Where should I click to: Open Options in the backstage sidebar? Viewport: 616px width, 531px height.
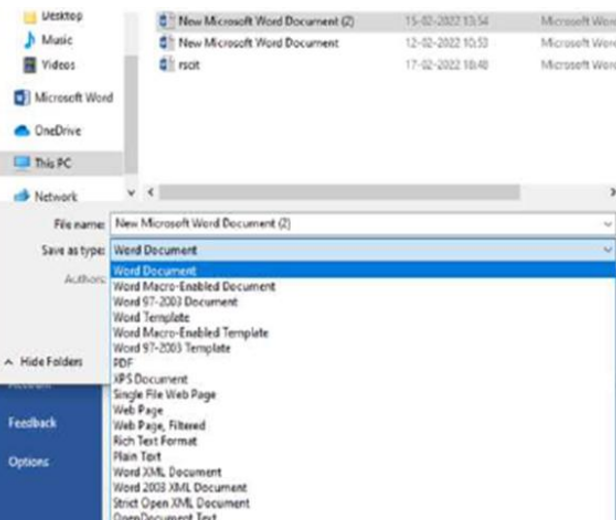[x=28, y=462]
